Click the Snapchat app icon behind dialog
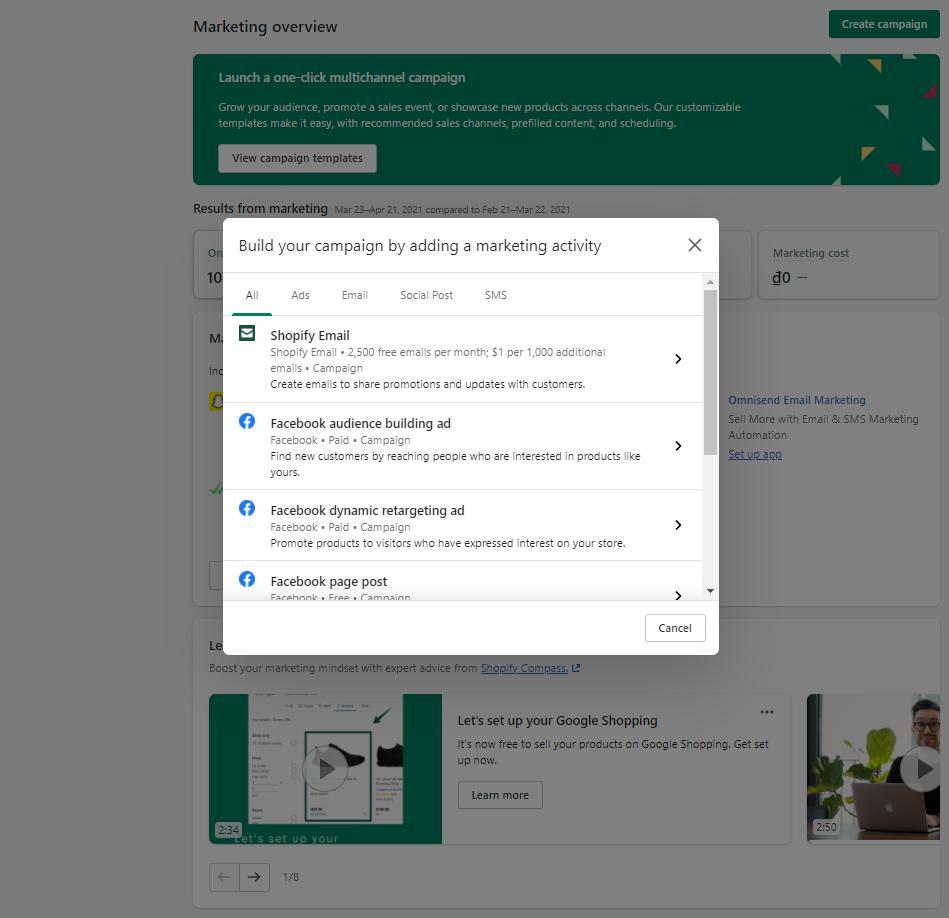Image resolution: width=949 pixels, height=918 pixels. coord(216,401)
